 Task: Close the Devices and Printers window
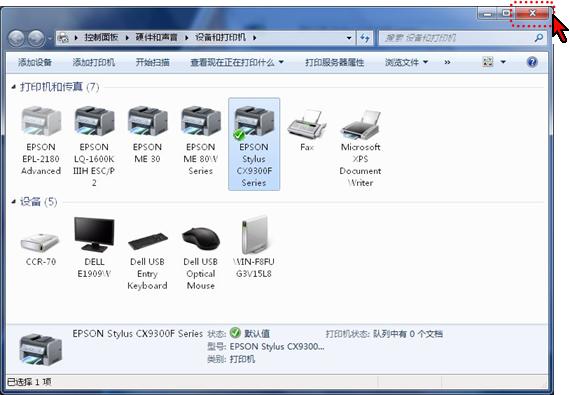(532, 13)
